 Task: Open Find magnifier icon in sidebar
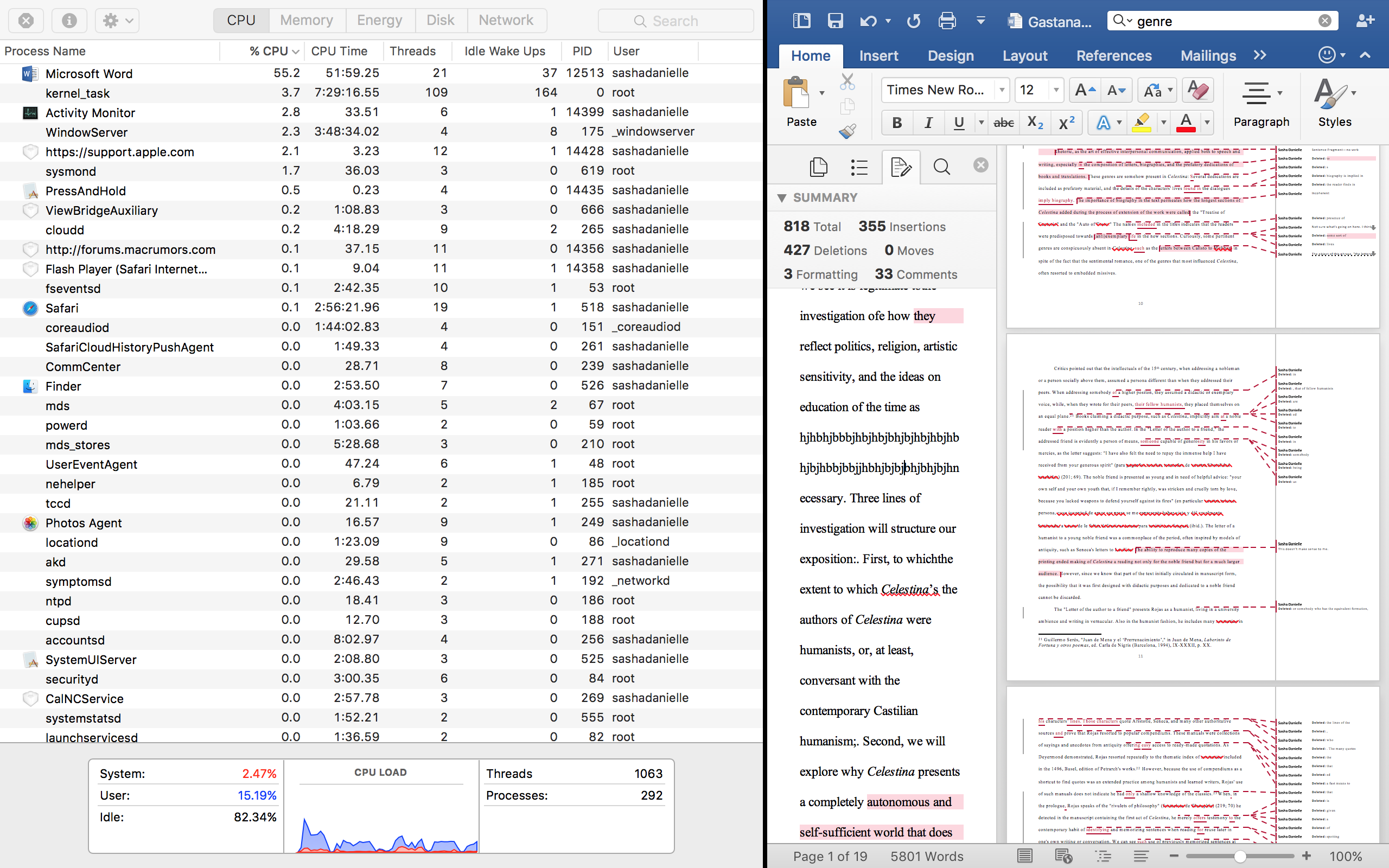pos(941,167)
